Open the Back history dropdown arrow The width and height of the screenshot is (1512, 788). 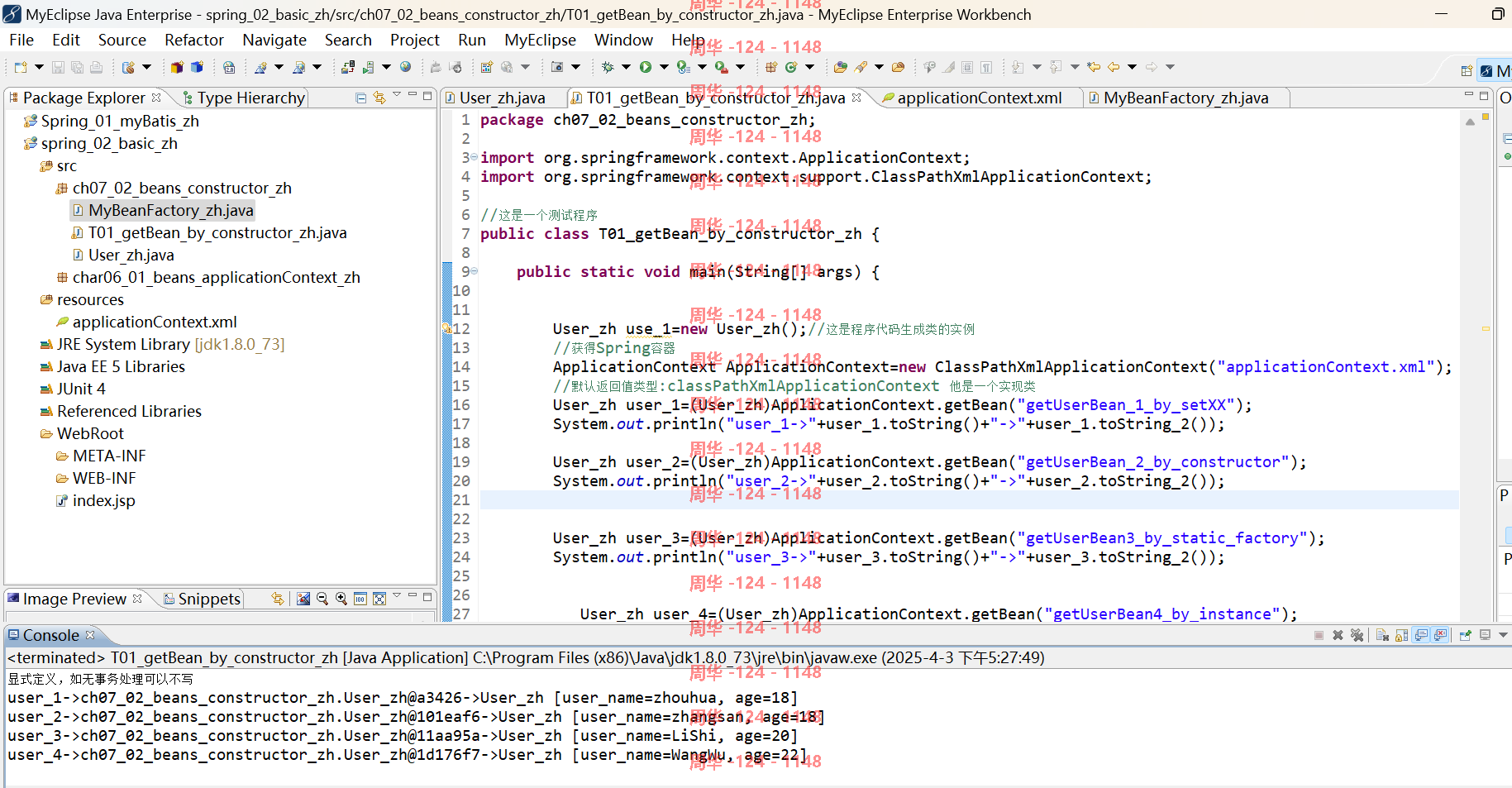pos(1132,67)
